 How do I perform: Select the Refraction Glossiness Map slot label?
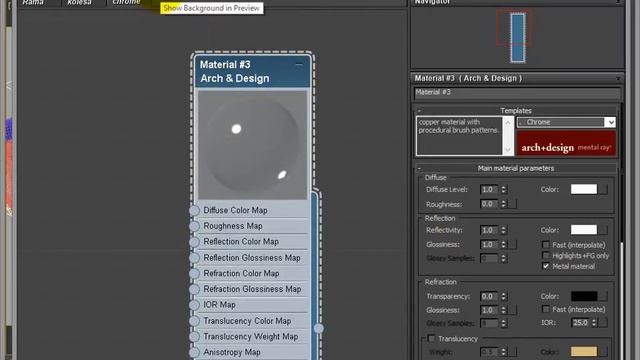(252, 289)
